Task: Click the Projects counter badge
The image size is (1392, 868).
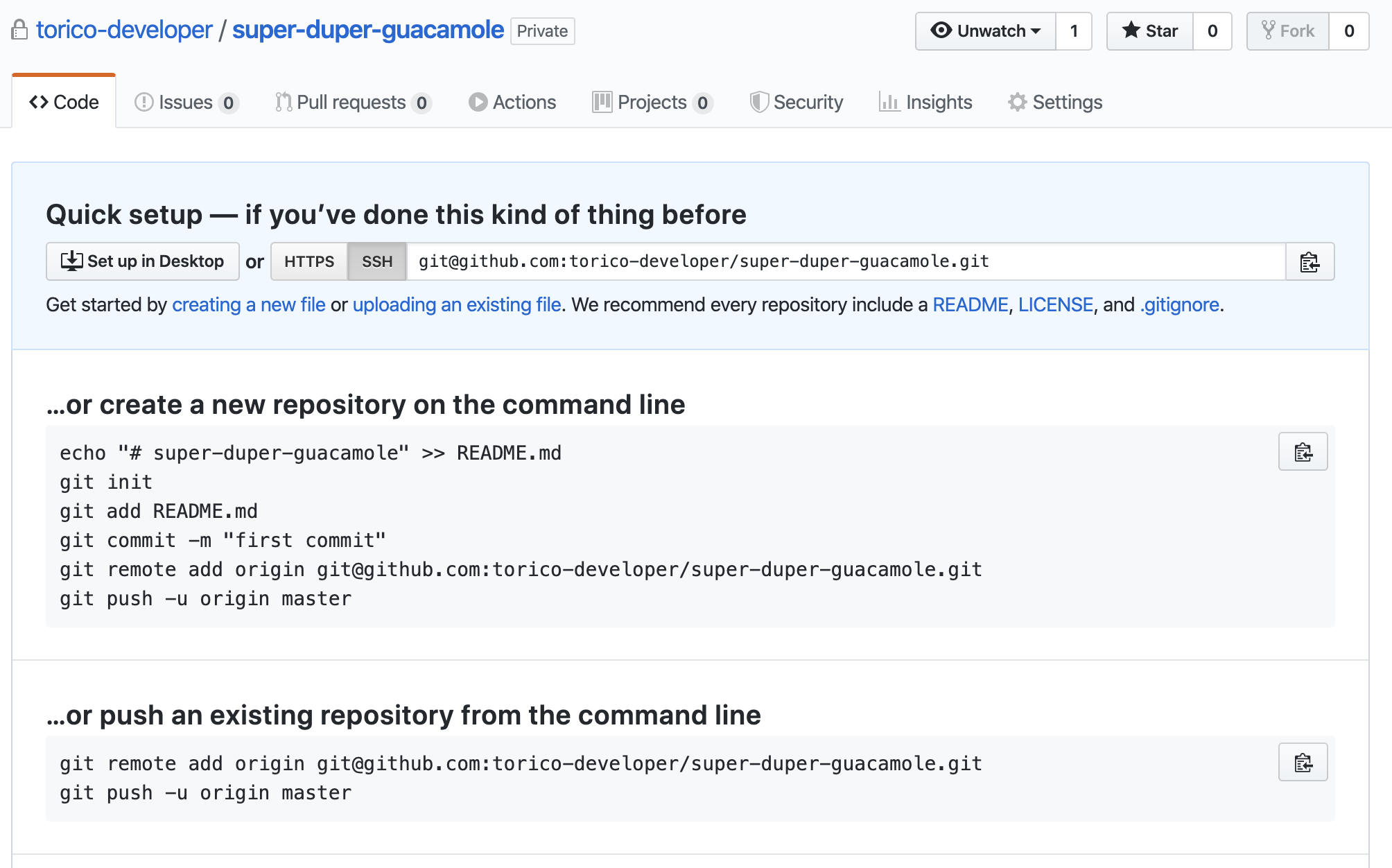Action: pos(702,103)
